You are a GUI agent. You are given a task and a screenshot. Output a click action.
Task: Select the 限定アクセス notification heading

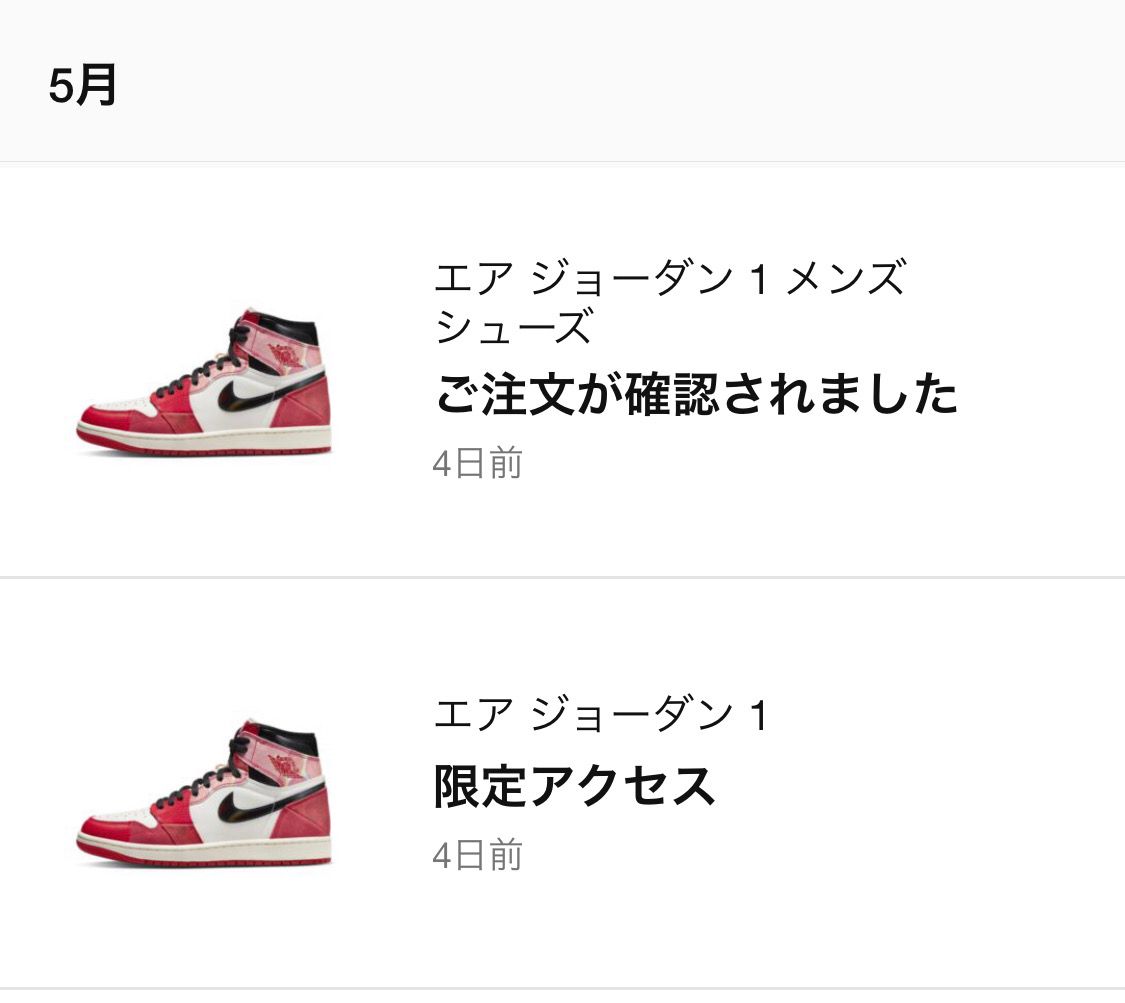[x=574, y=786]
